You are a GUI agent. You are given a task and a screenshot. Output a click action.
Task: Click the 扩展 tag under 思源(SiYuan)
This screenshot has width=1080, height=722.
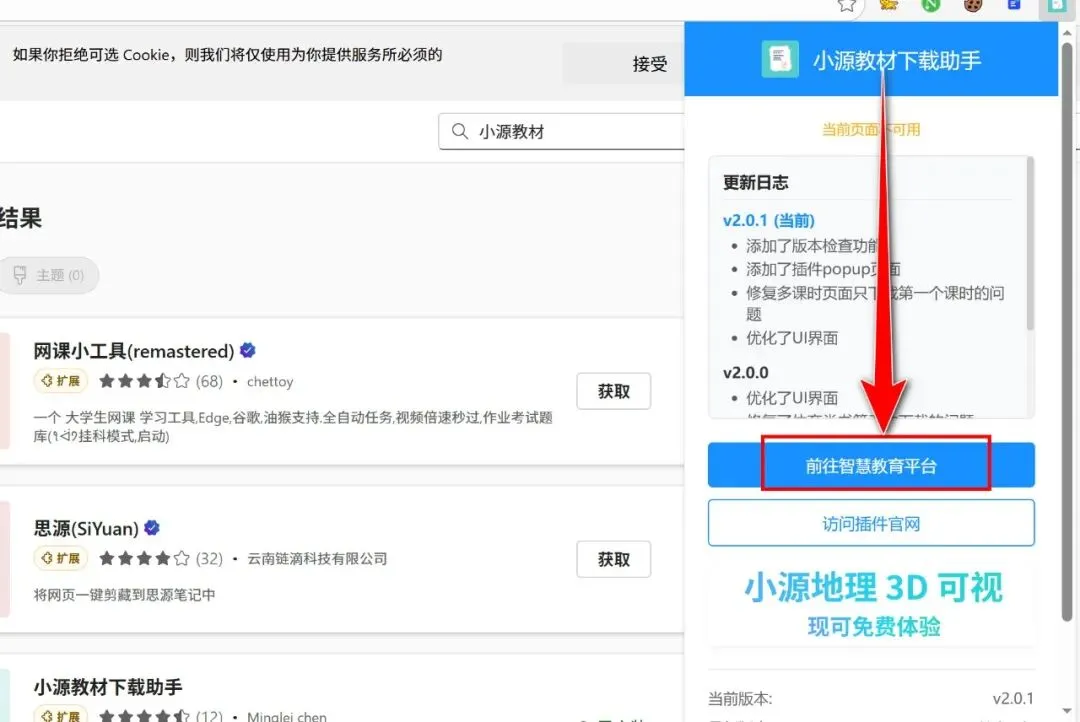coord(61,558)
